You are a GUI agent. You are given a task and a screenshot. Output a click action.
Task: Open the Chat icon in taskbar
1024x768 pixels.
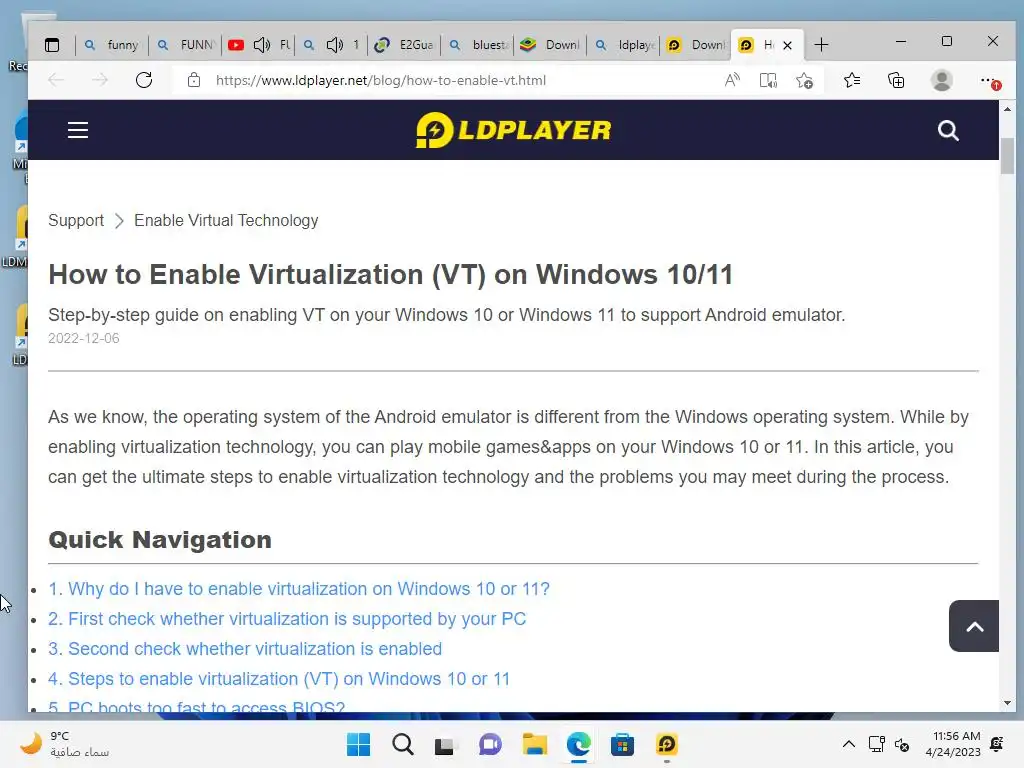490,744
